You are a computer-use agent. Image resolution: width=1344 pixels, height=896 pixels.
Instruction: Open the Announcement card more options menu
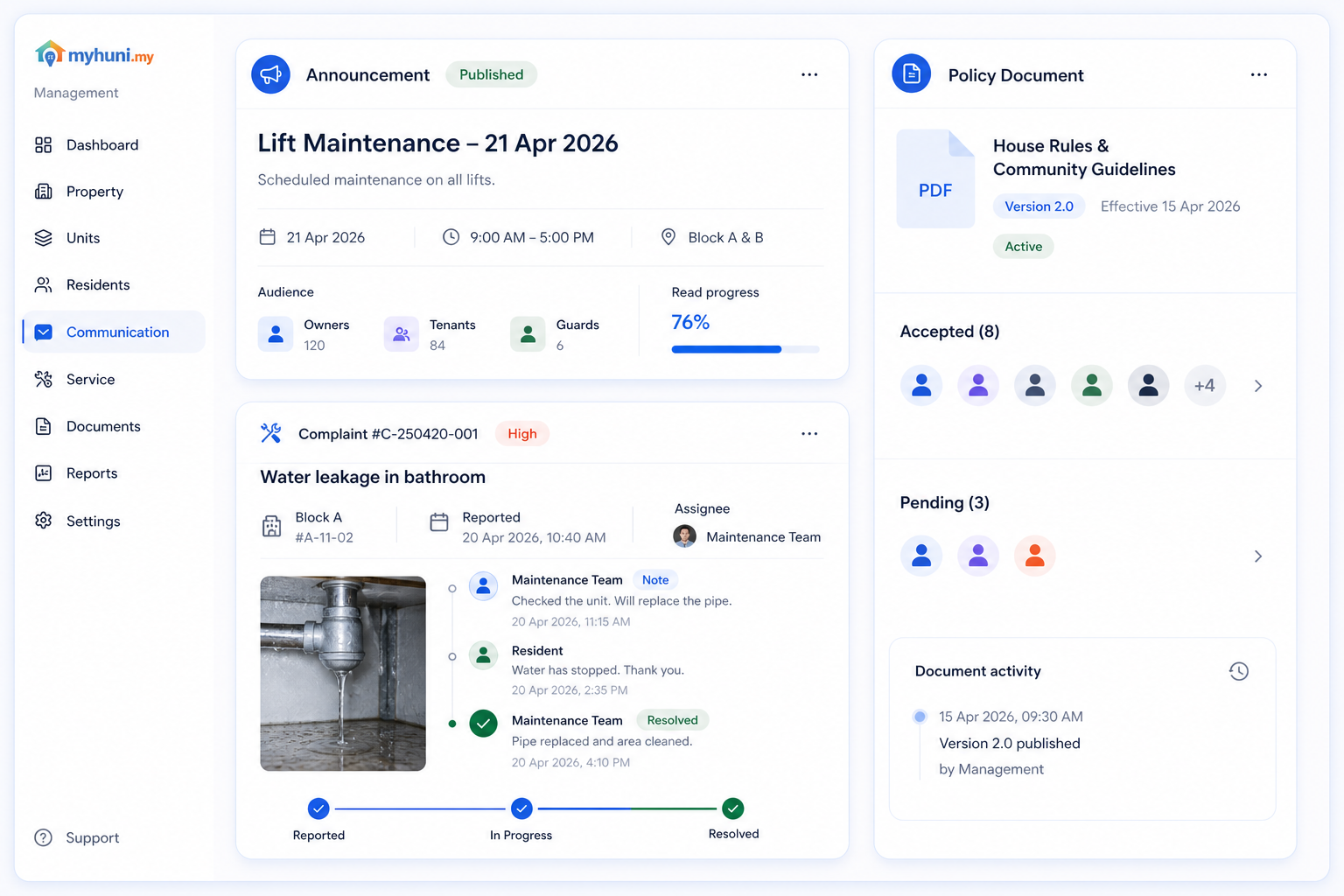809,74
